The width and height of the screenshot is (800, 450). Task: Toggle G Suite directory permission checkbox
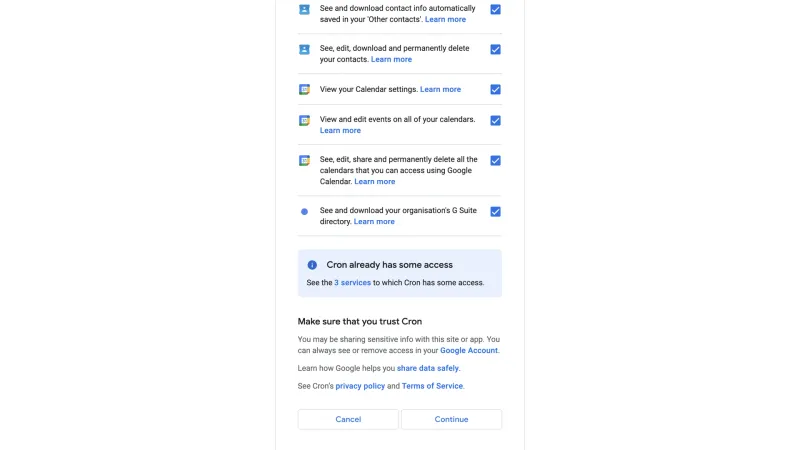(x=495, y=212)
